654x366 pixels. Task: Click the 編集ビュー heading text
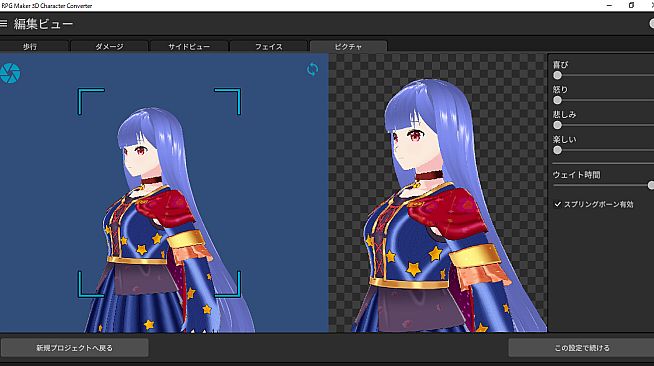(x=43, y=24)
